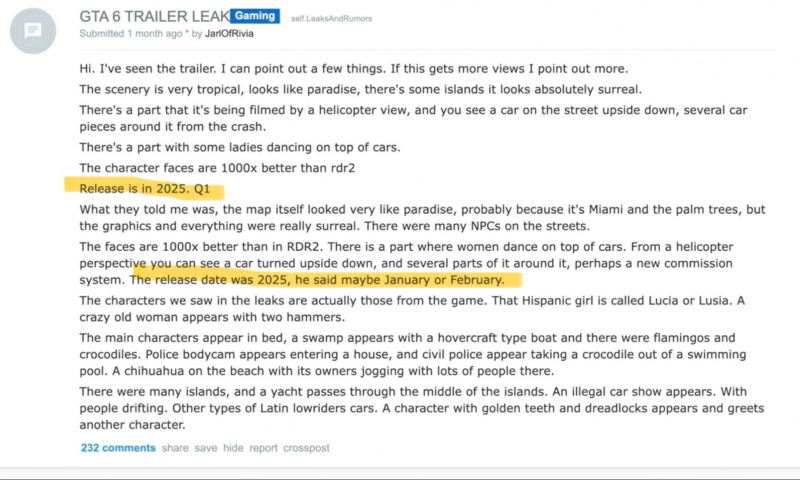
Task: Click the highlighted 'January or February' sentence
Action: tap(317, 280)
